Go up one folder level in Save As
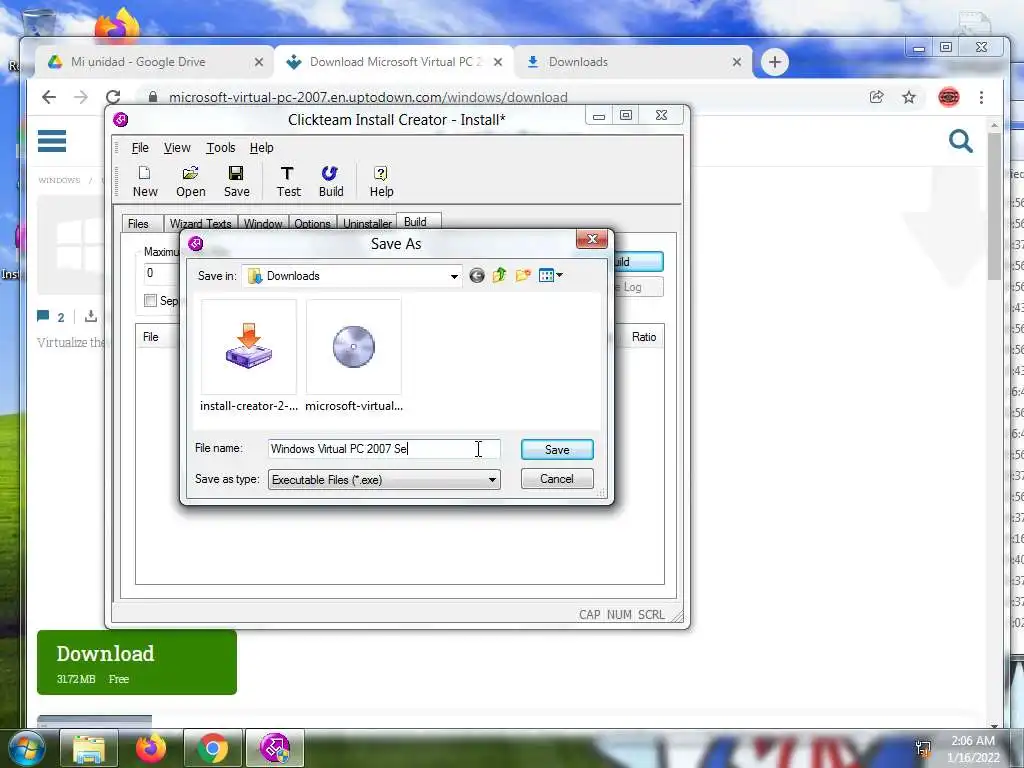This screenshot has width=1024, height=768. (x=500, y=276)
